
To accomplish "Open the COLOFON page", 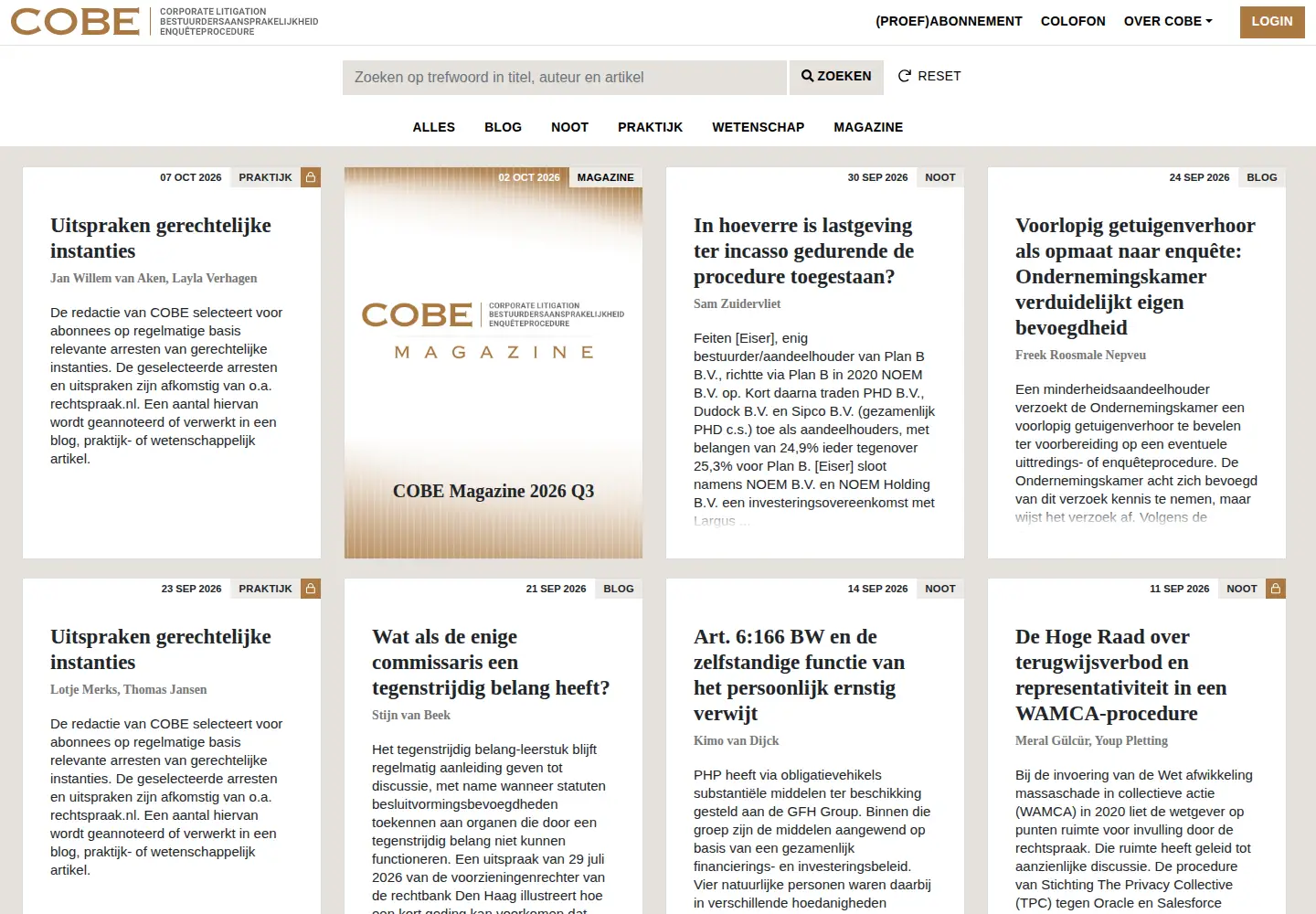I will click(x=1073, y=21).
